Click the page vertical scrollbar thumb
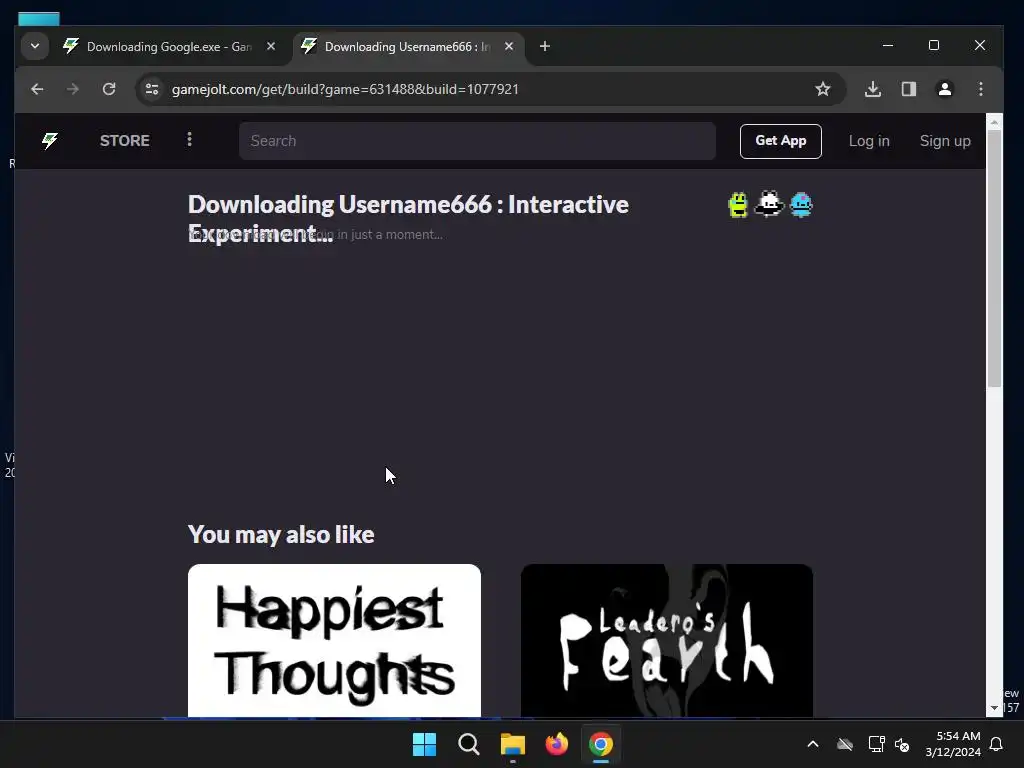The height and width of the screenshot is (768, 1024). coord(994,259)
